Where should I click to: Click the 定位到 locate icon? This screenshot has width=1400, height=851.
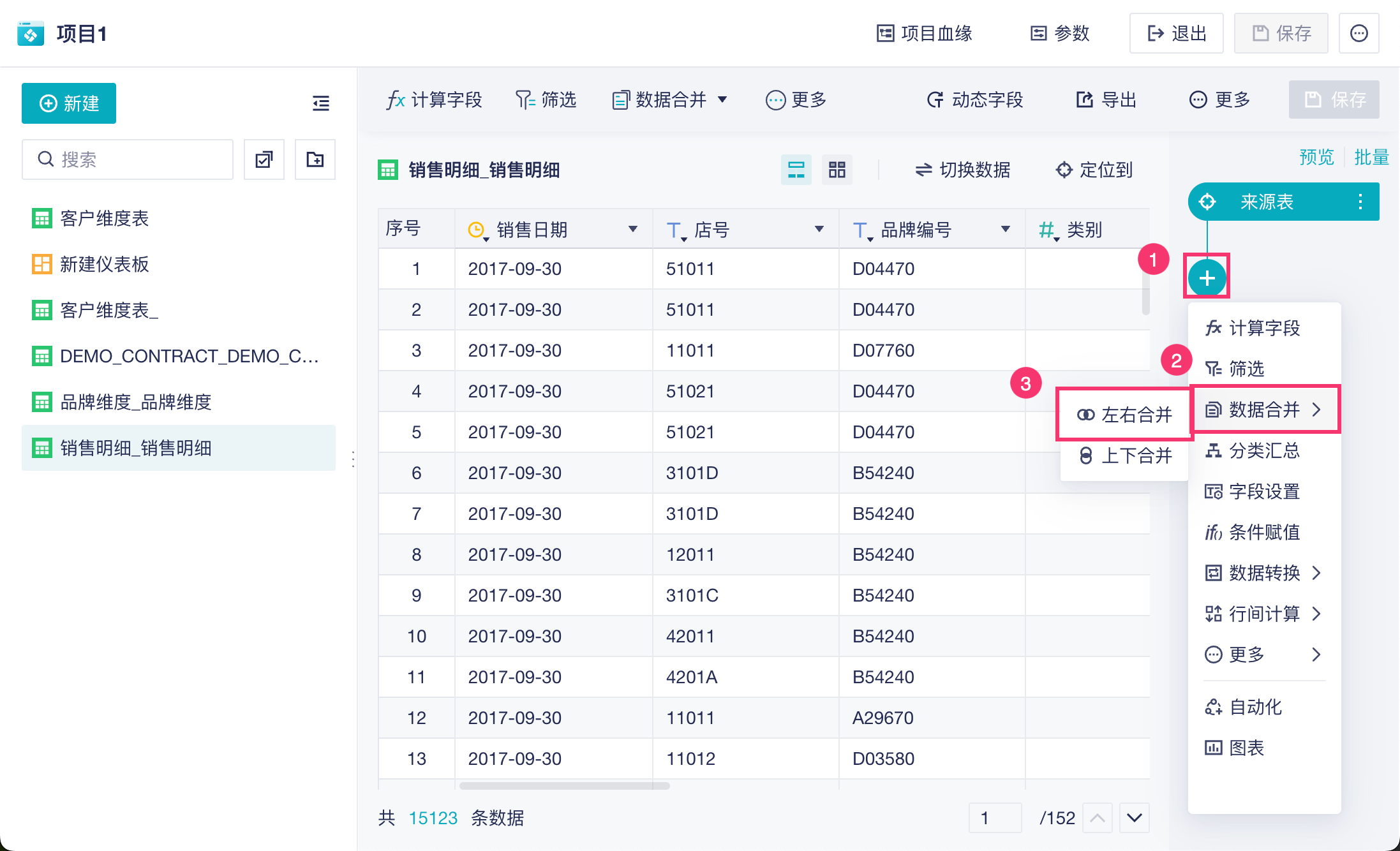click(1064, 170)
